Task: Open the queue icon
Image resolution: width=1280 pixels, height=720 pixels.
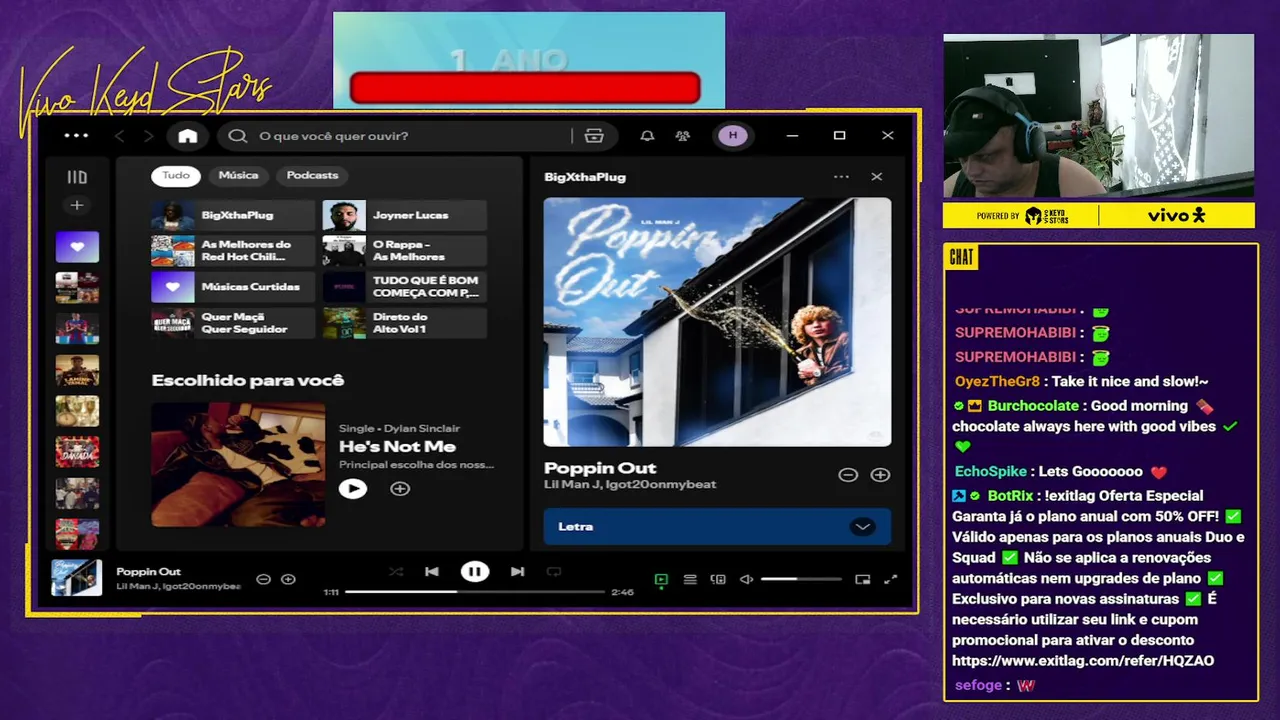Action: (689, 579)
